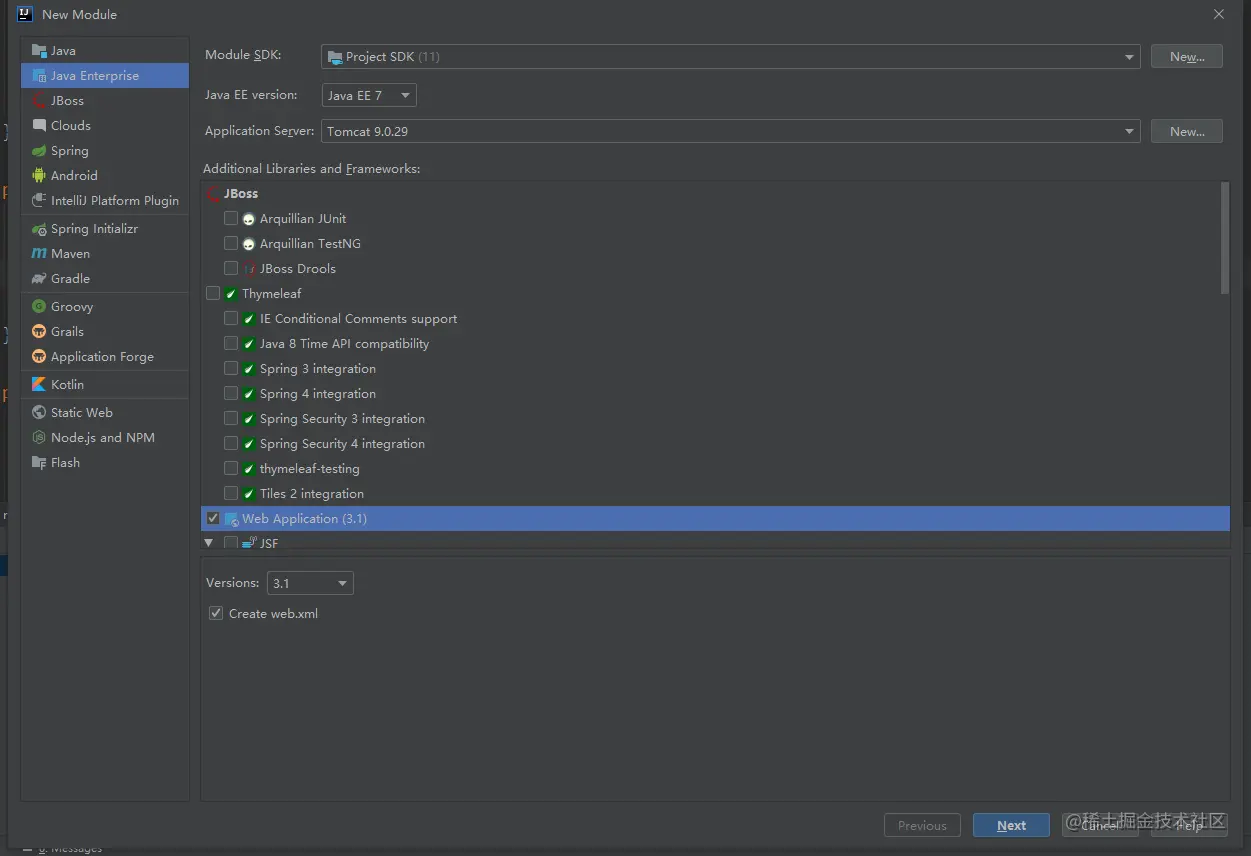Check the Spring Security 4 integration checkbox
Image resolution: width=1251 pixels, height=856 pixels.
coord(231,443)
